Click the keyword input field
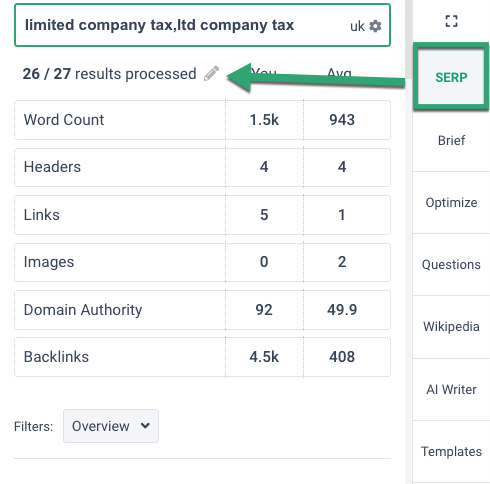Image resolution: width=490 pixels, height=484 pixels. tap(202, 25)
